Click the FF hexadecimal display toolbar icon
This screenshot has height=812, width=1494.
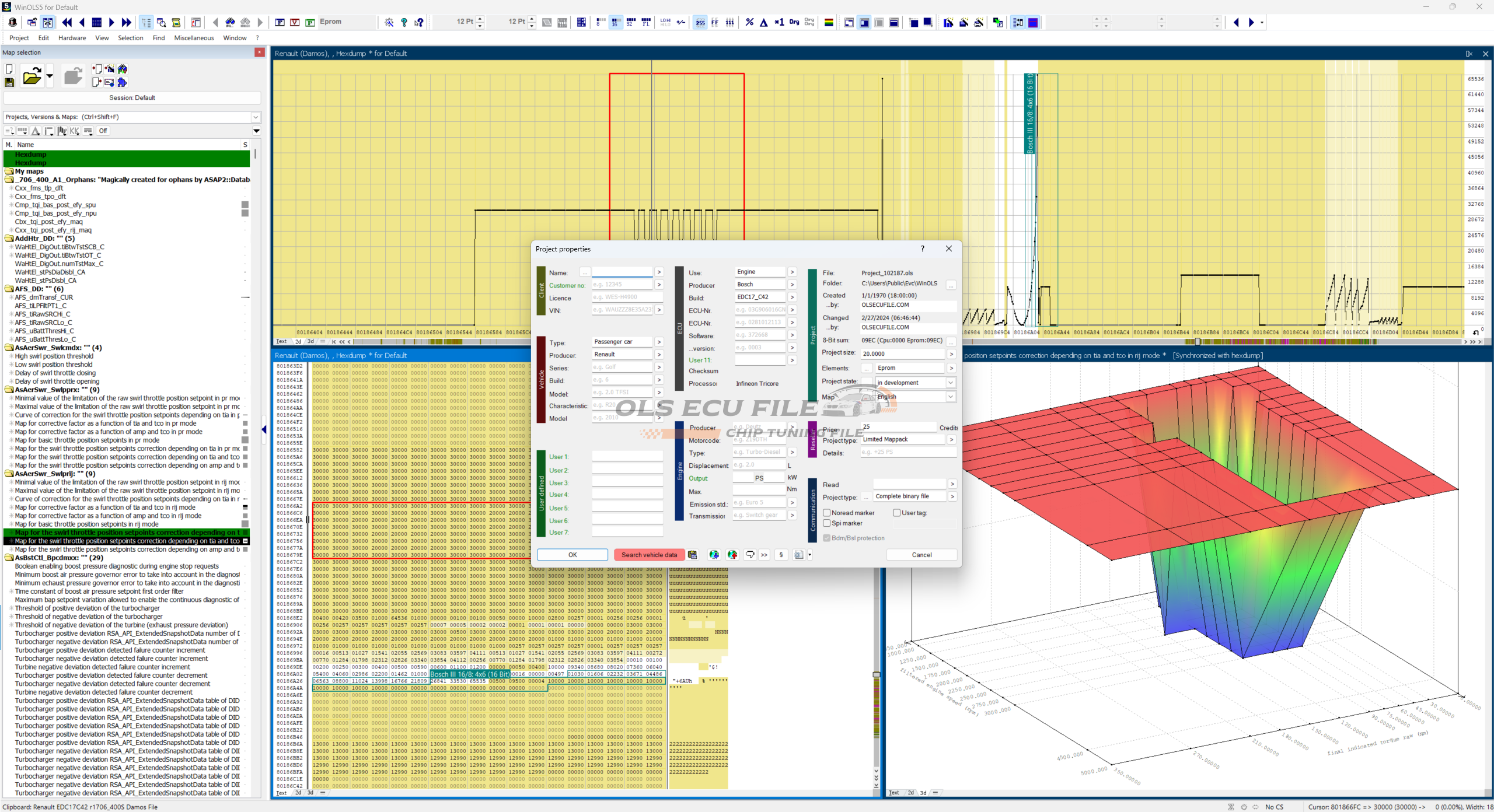tap(715, 22)
